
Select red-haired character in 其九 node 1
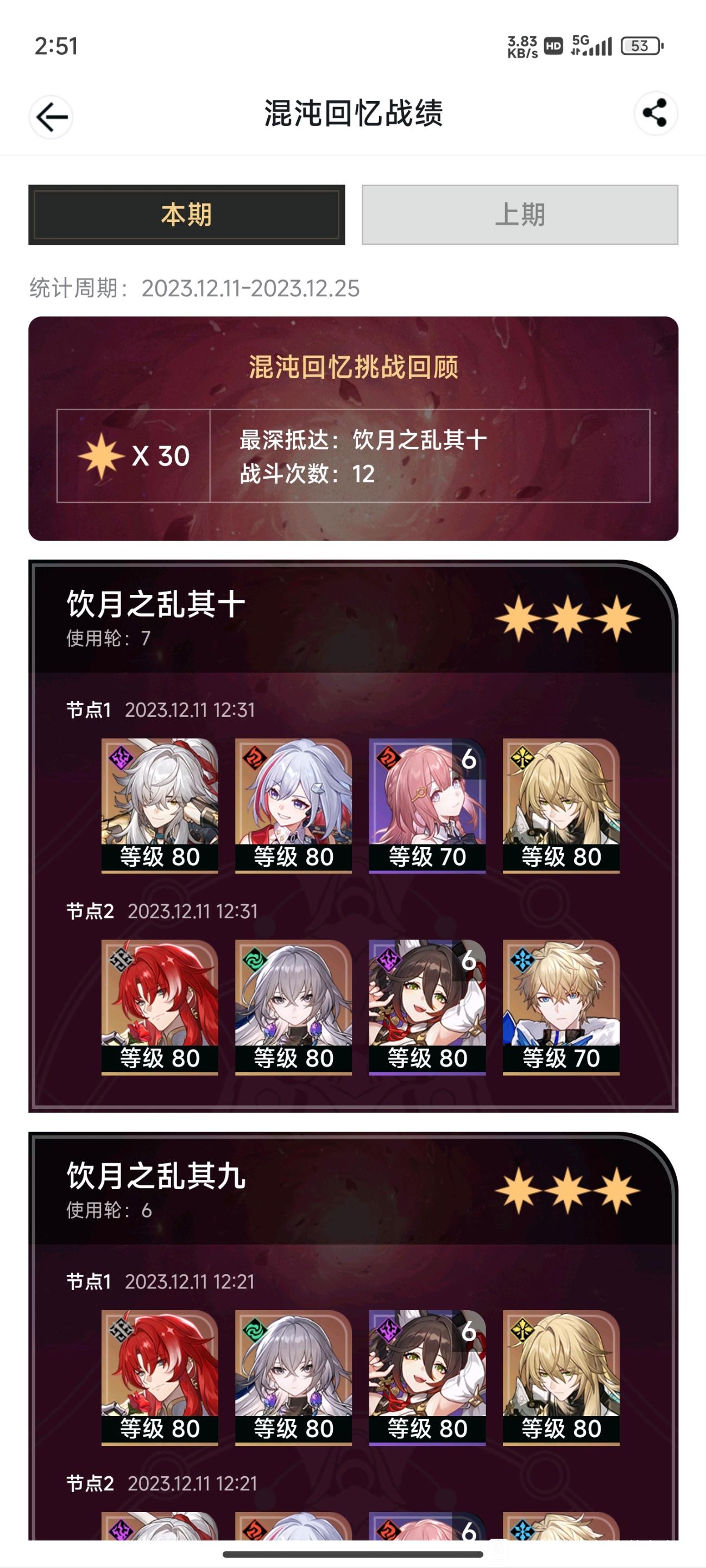pyautogui.click(x=160, y=1377)
